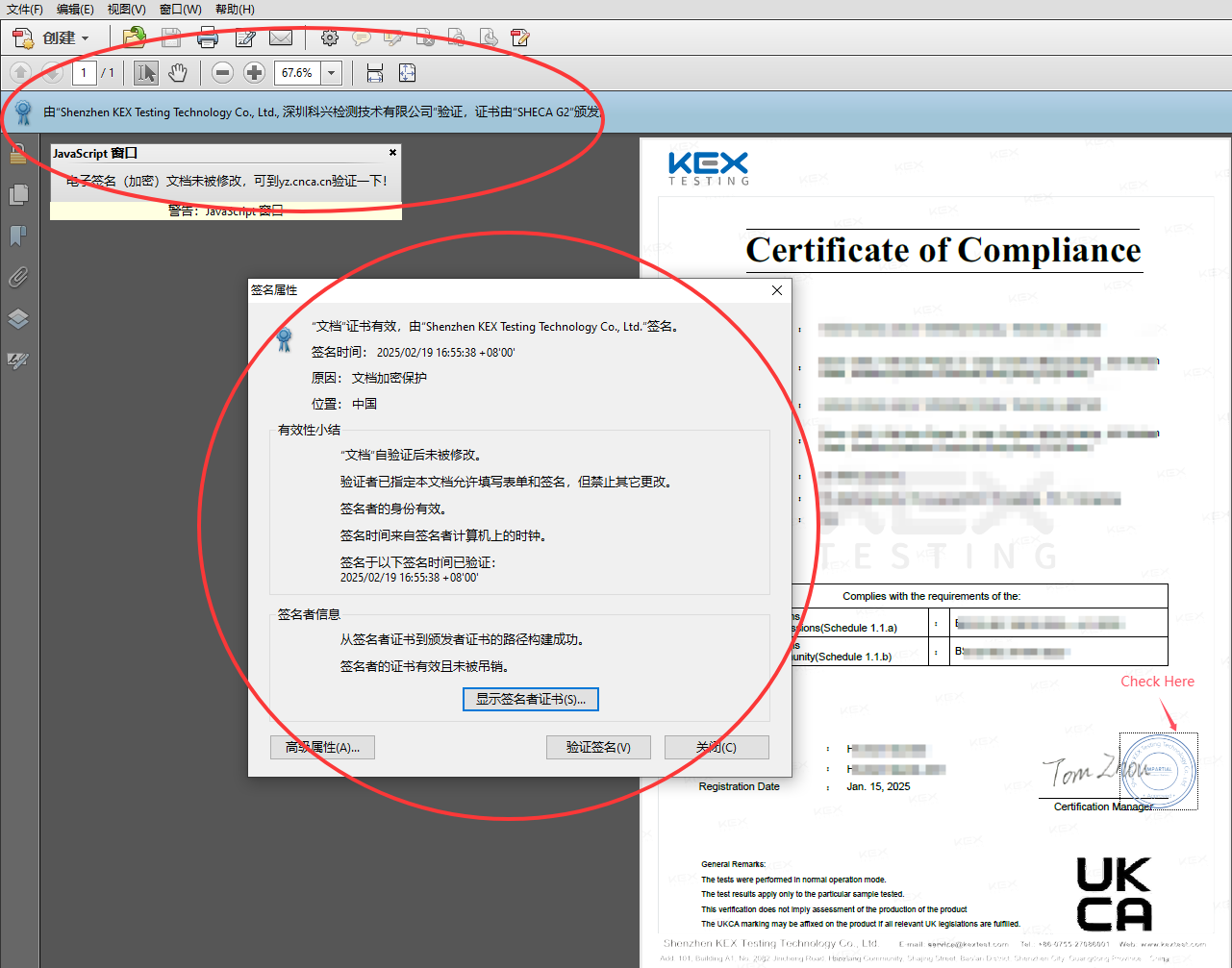This screenshot has height=968, width=1232.
Task: Click the 显示签名者证书(S)... button
Action: 531,699
